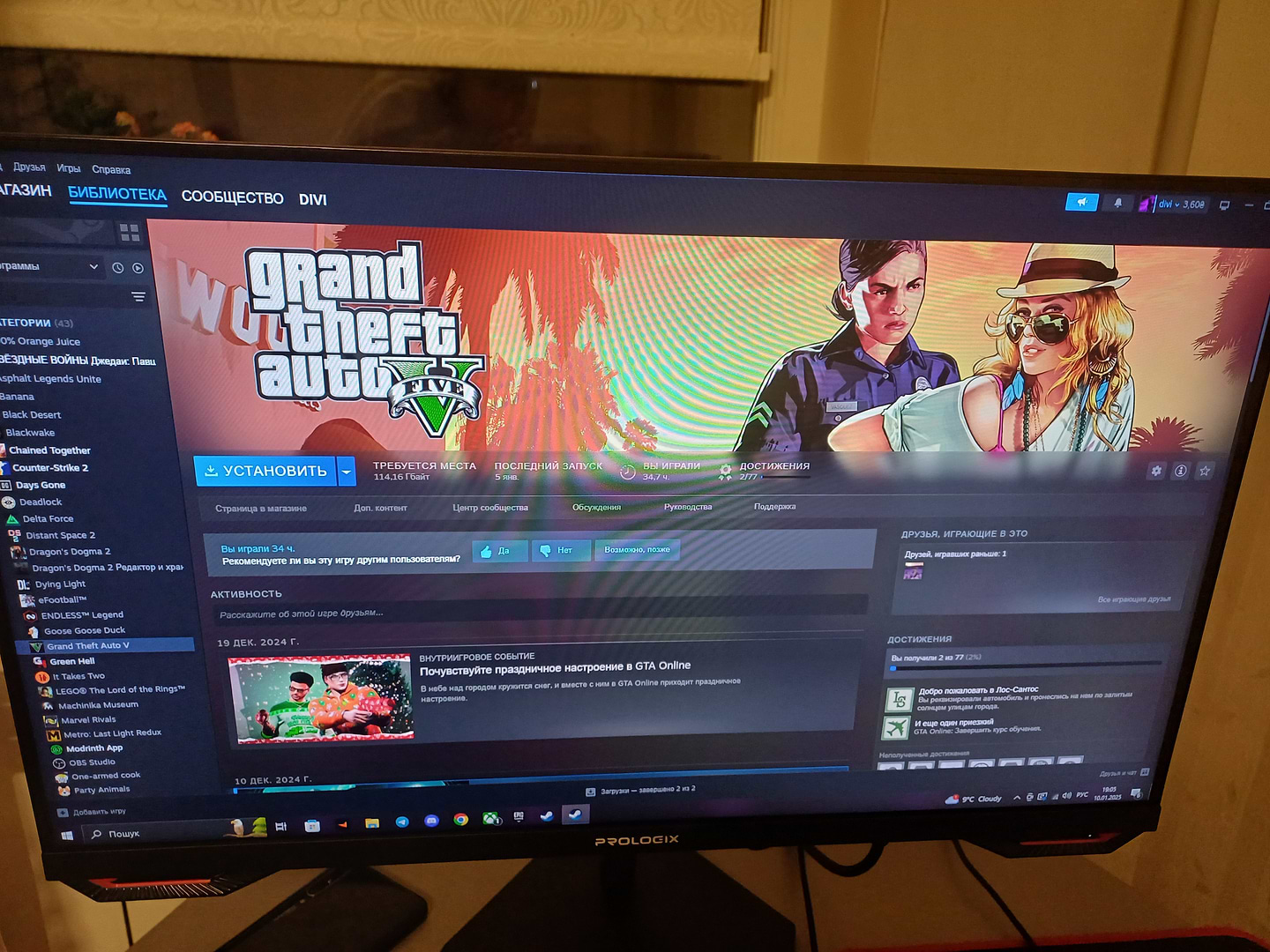Filter library by ready-to-play icon
1270x952 pixels.
tap(138, 268)
